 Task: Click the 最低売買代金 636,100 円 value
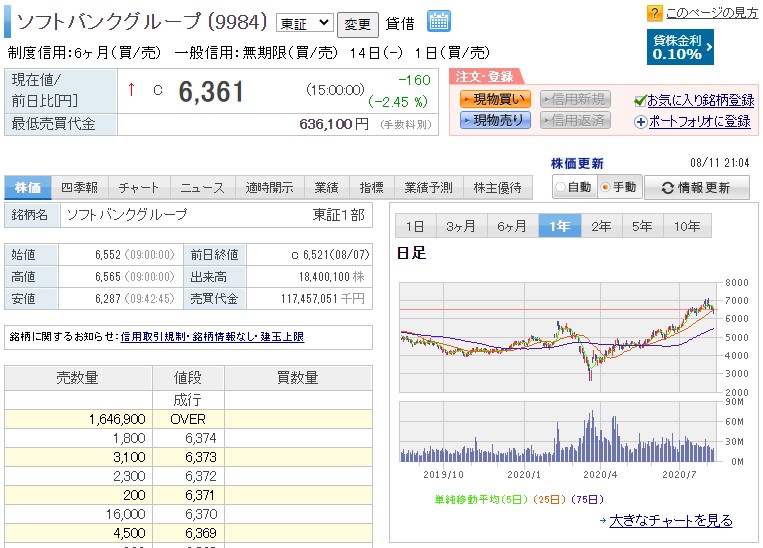tap(334, 125)
